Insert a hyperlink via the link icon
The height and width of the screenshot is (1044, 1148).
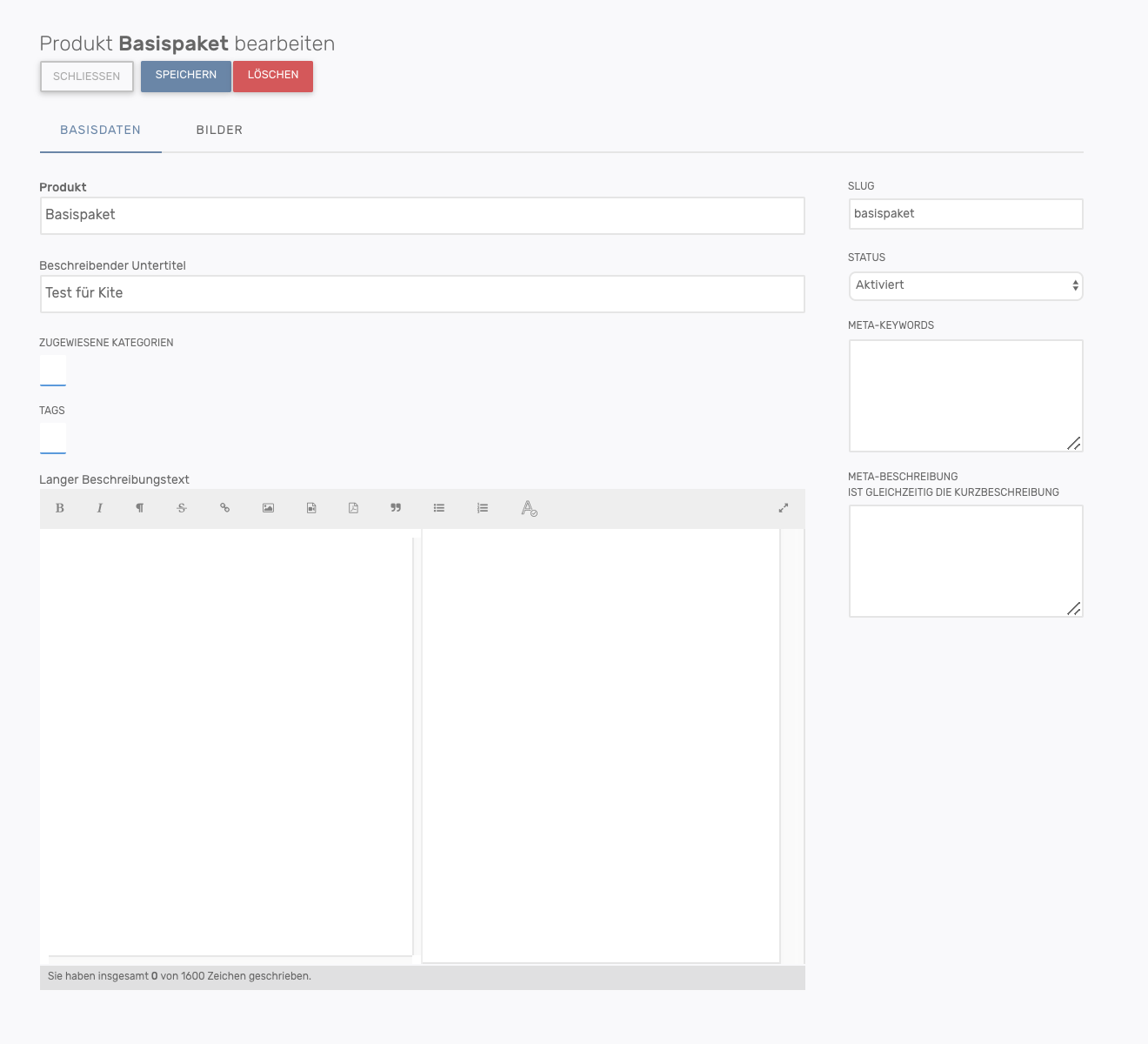pyautogui.click(x=224, y=508)
